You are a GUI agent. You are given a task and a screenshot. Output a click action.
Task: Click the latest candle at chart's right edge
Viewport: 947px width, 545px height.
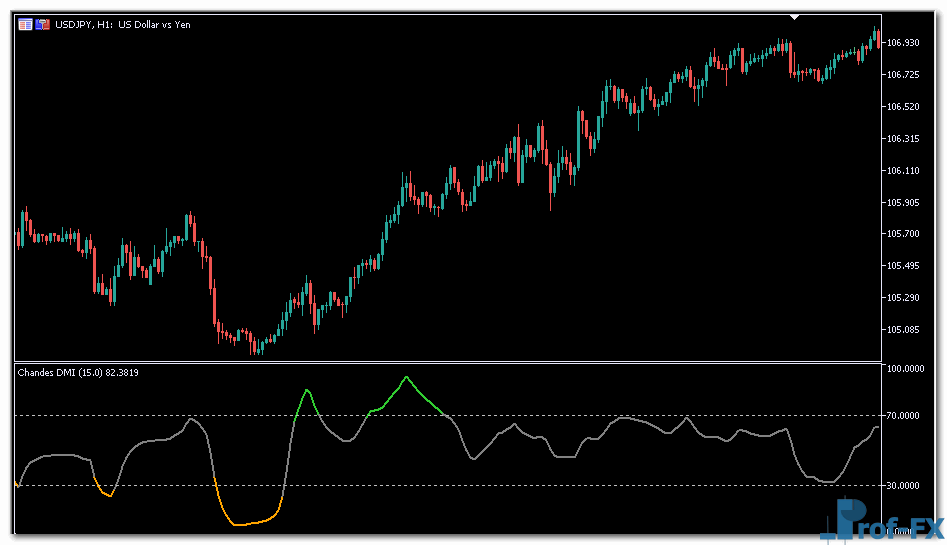point(876,37)
